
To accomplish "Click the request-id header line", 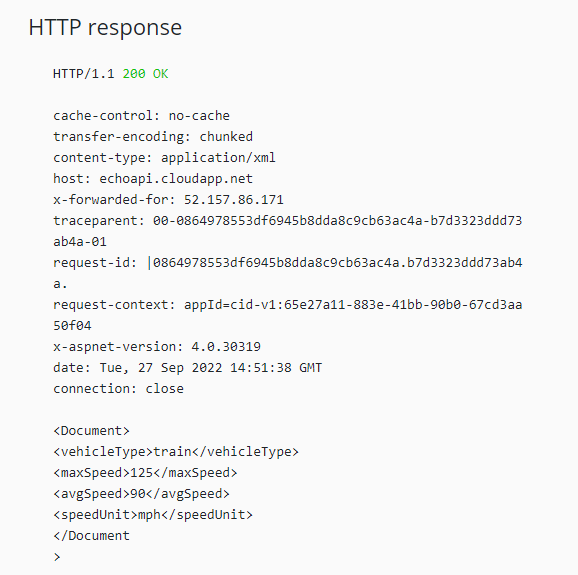I will 288,273.
